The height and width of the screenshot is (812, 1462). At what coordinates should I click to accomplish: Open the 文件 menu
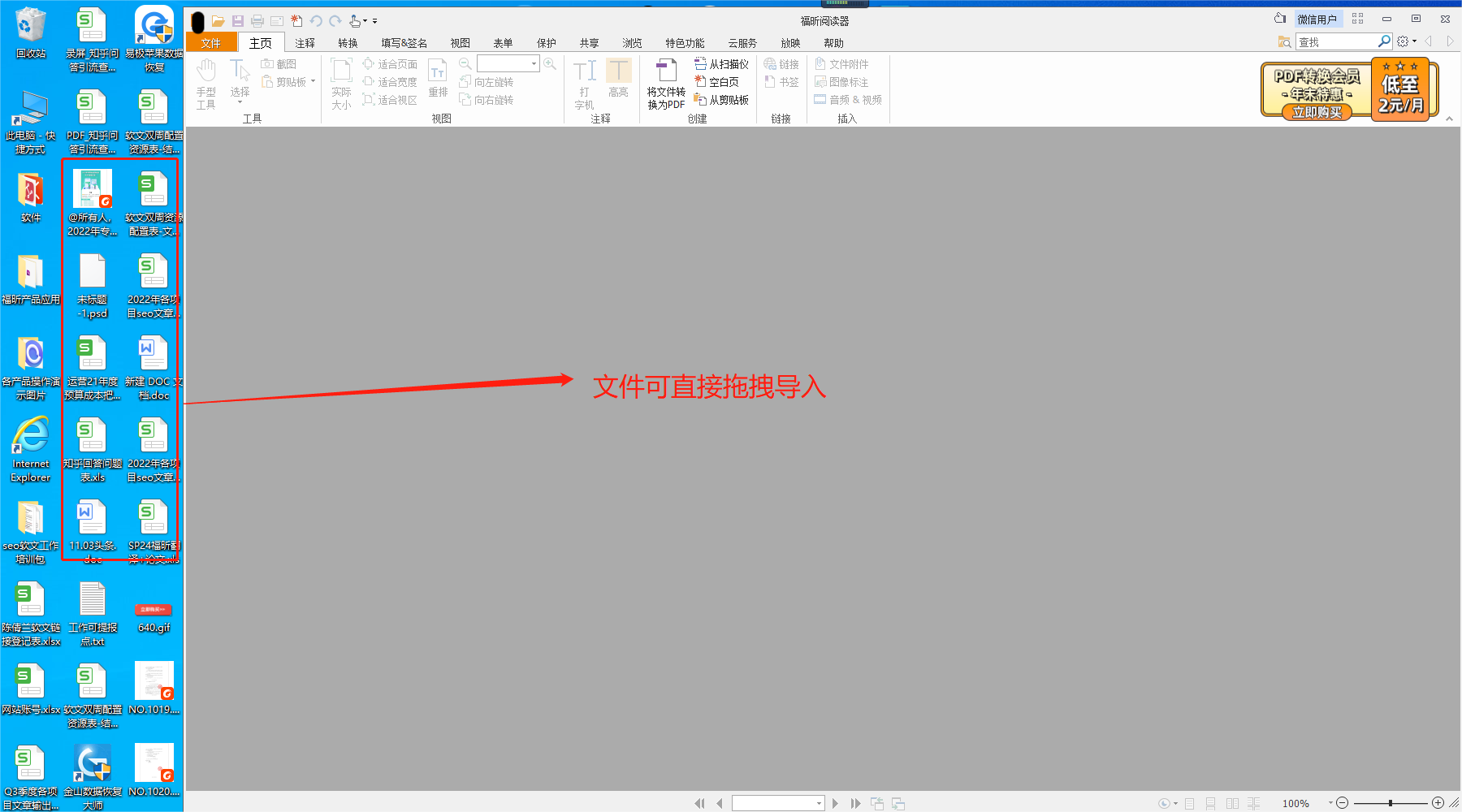pyautogui.click(x=211, y=42)
